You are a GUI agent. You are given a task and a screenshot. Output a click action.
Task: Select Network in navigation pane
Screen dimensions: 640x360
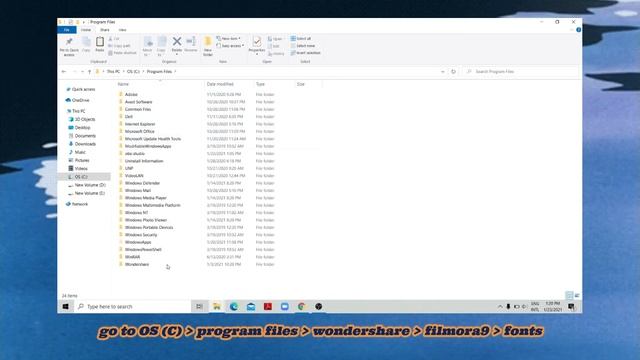[x=80, y=204]
